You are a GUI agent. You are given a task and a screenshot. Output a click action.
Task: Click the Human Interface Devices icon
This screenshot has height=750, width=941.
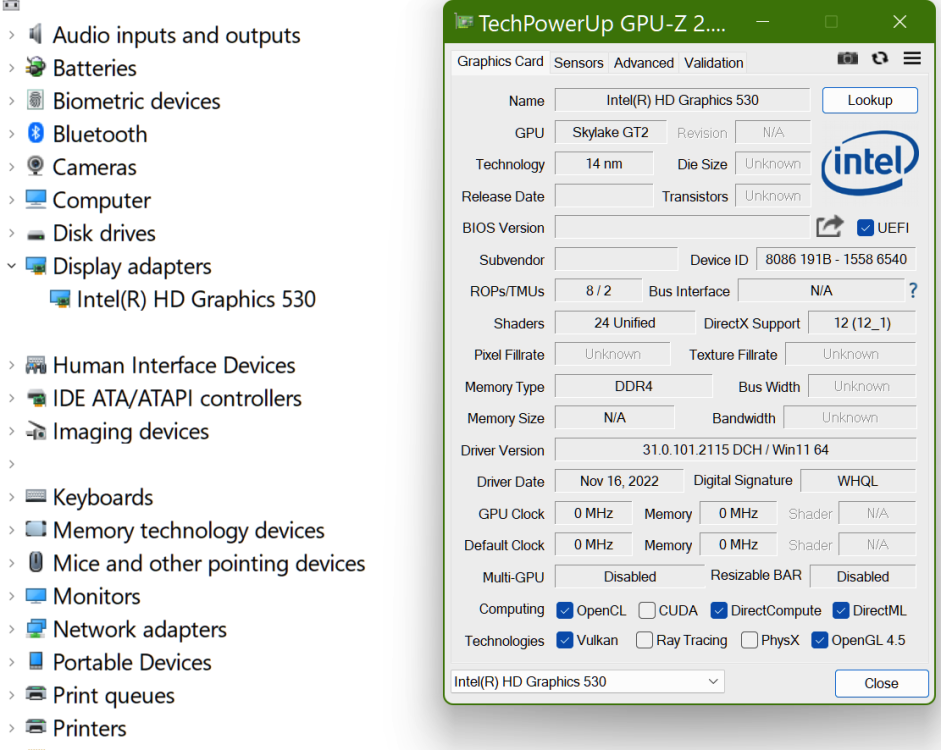pyautogui.click(x=36, y=364)
